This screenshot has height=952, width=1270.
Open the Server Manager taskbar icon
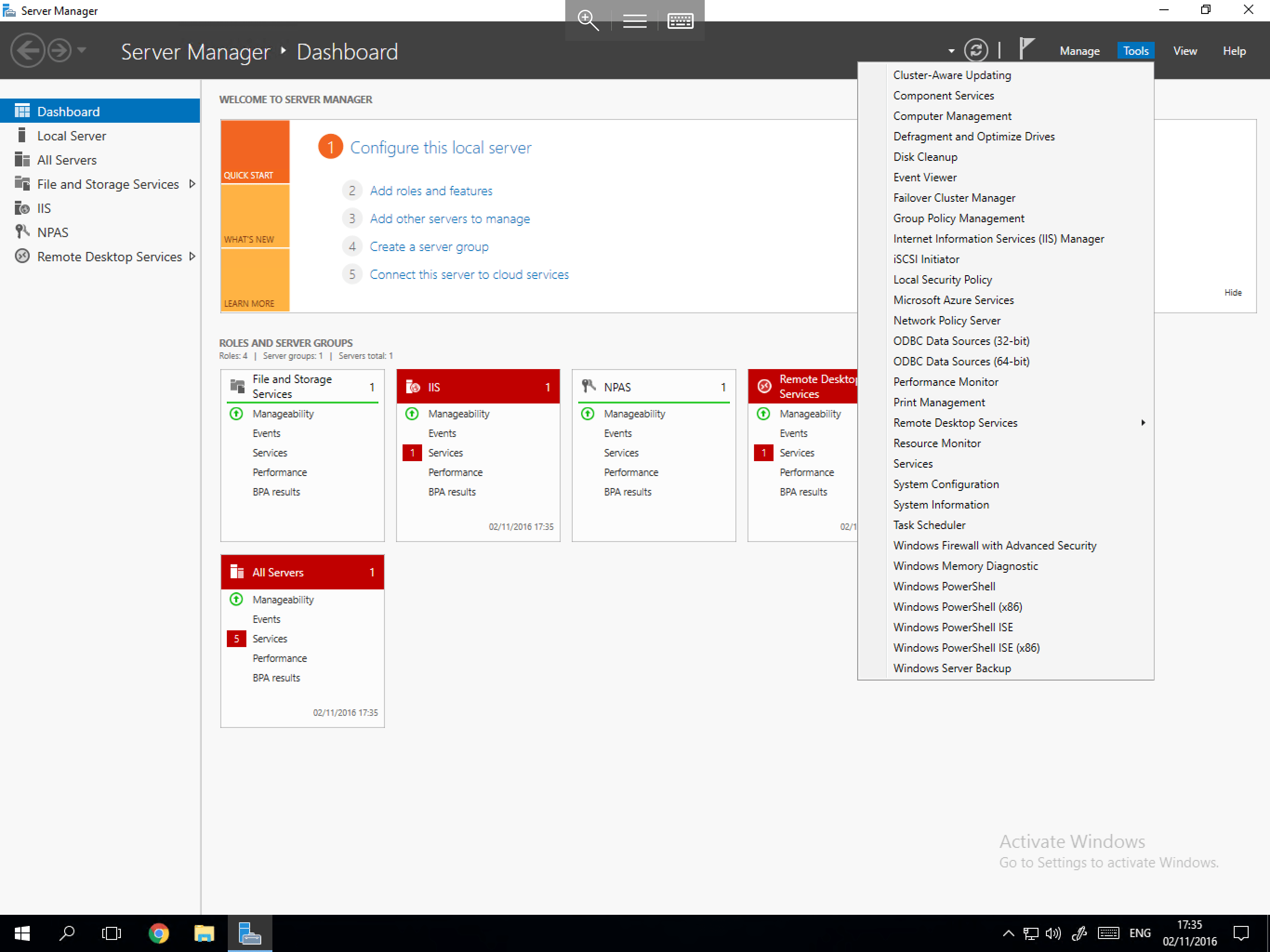(249, 933)
